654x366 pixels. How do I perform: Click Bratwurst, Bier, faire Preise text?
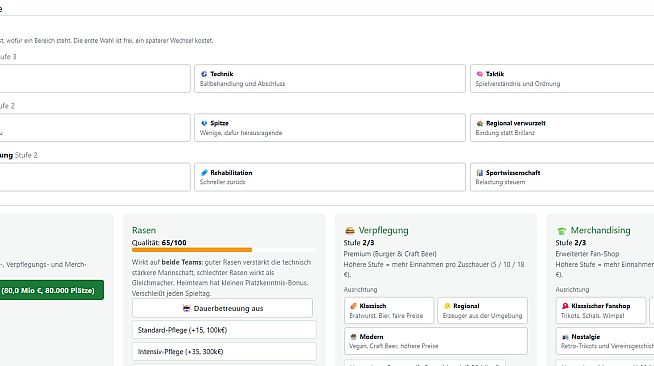point(386,316)
